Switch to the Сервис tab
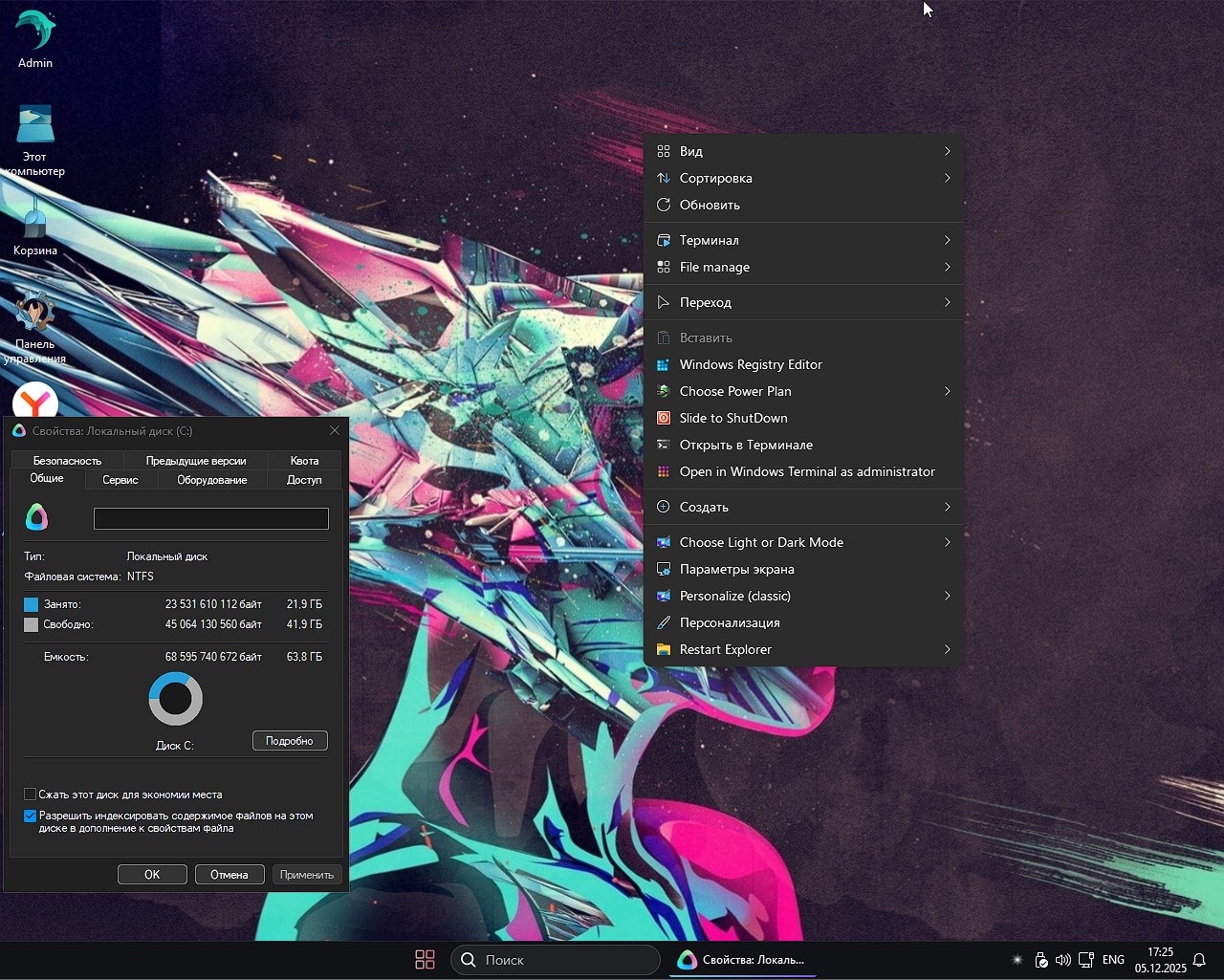Viewport: 1224px width, 980px height. (120, 480)
